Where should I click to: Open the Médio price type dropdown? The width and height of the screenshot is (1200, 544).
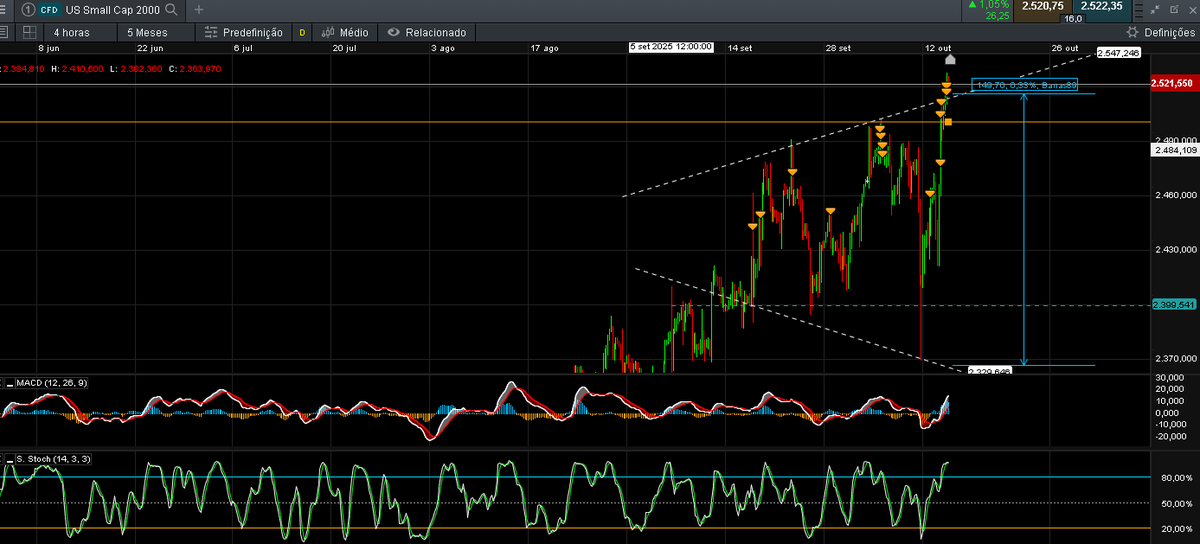[346, 32]
